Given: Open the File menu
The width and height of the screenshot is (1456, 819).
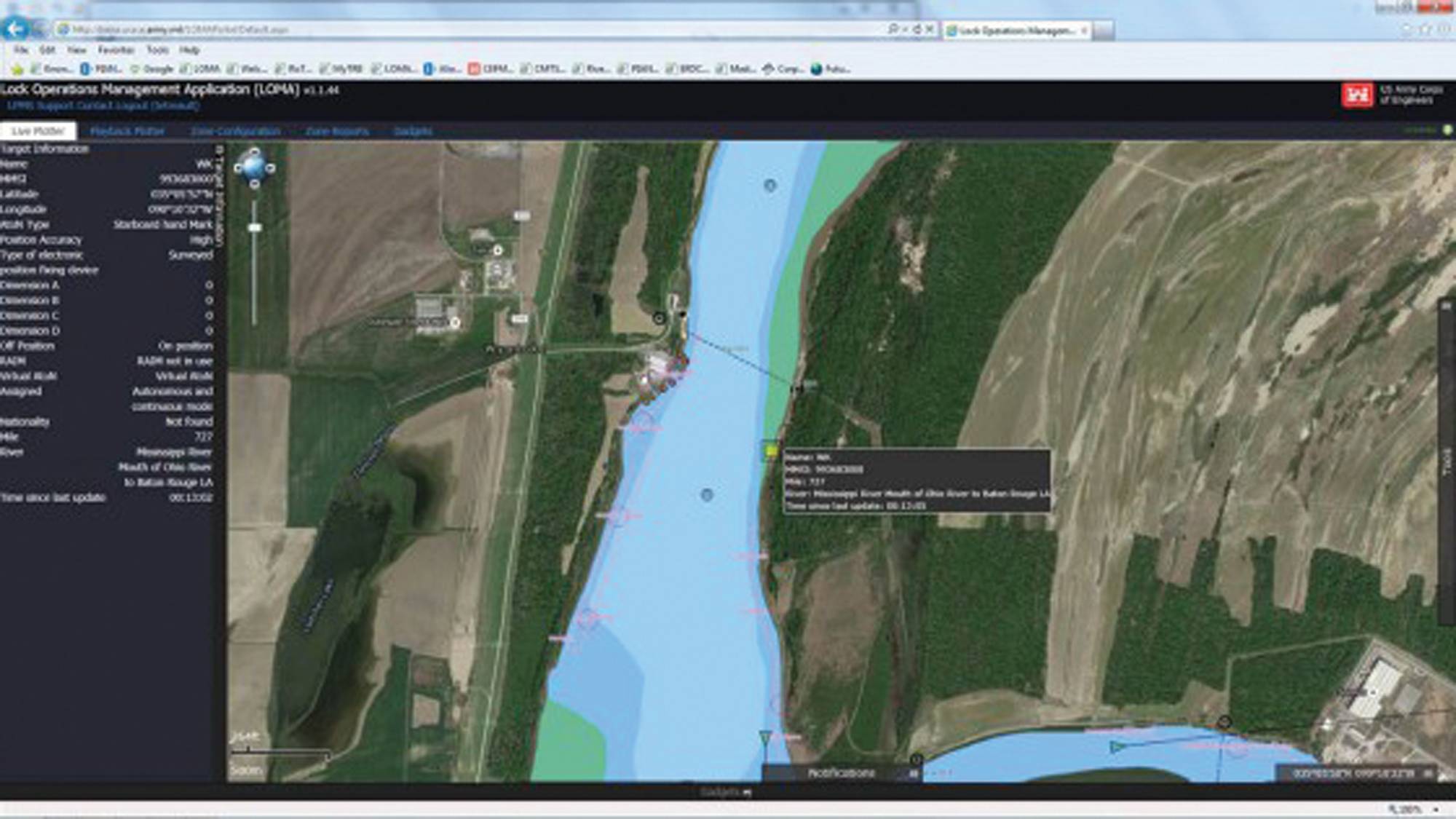Looking at the screenshot, I should (22, 50).
